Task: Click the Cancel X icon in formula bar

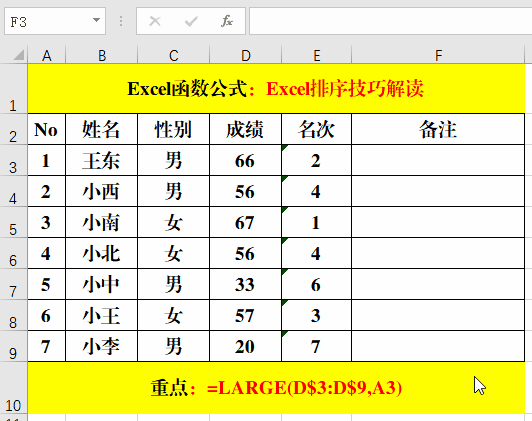Action: tap(155, 21)
